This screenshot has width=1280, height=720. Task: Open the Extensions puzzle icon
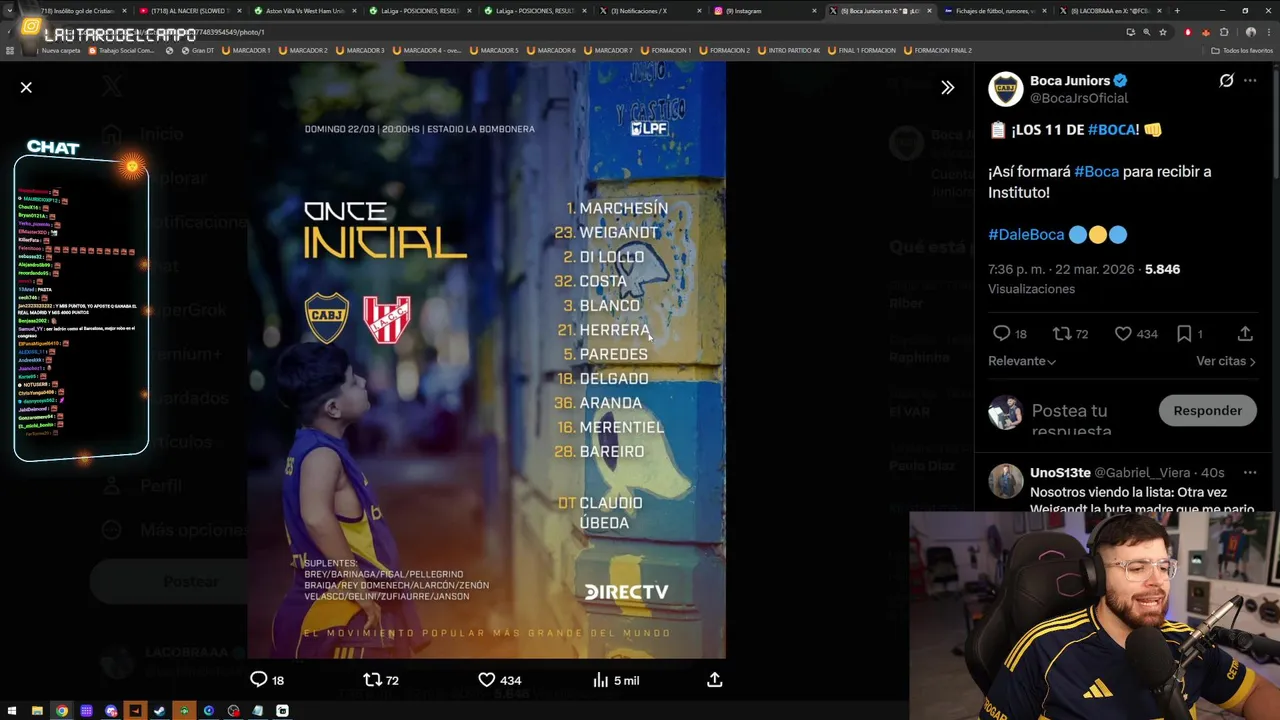[1224, 32]
